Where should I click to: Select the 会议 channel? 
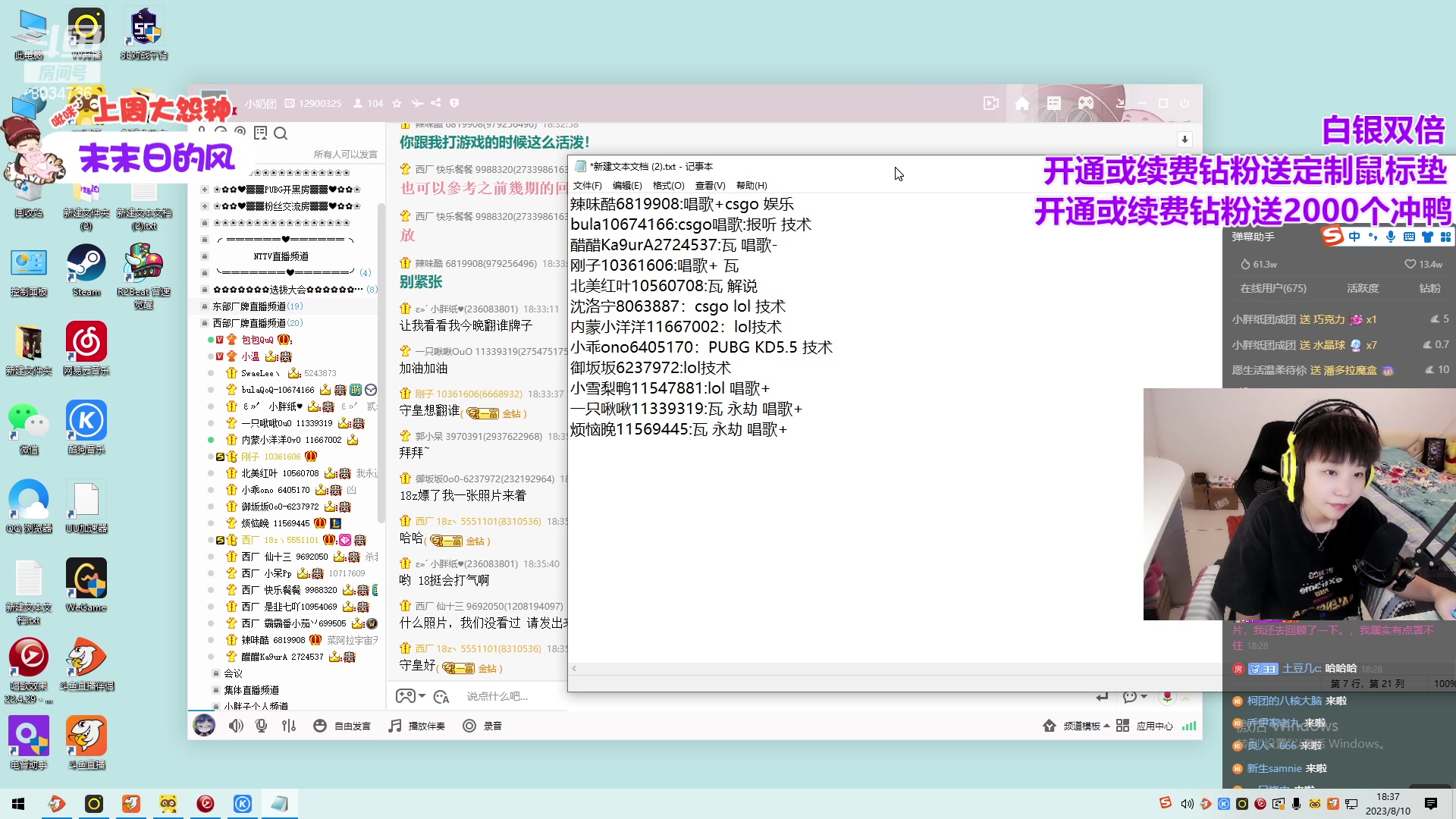coord(233,673)
